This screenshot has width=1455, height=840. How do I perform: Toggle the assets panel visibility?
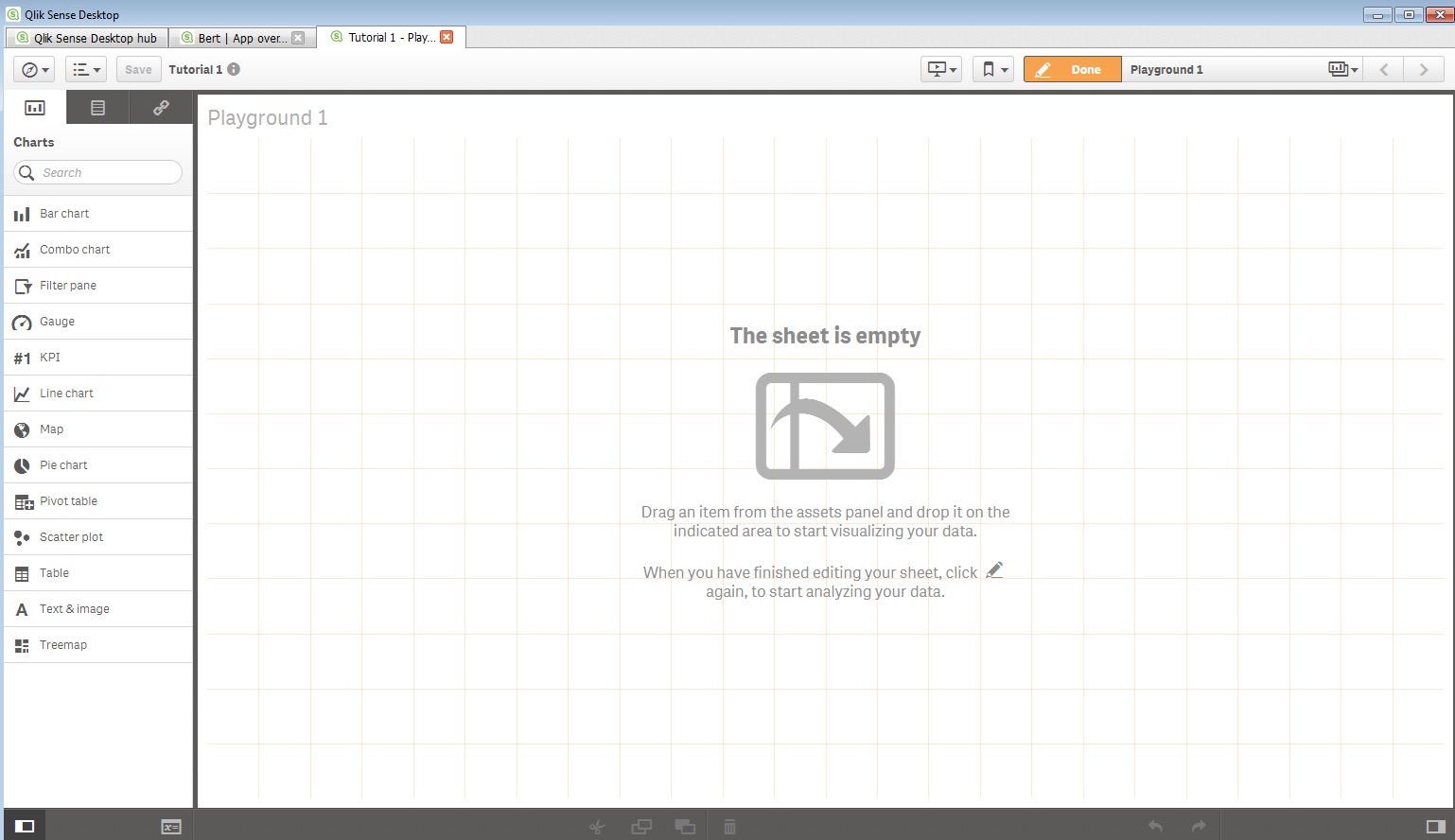coord(26,826)
